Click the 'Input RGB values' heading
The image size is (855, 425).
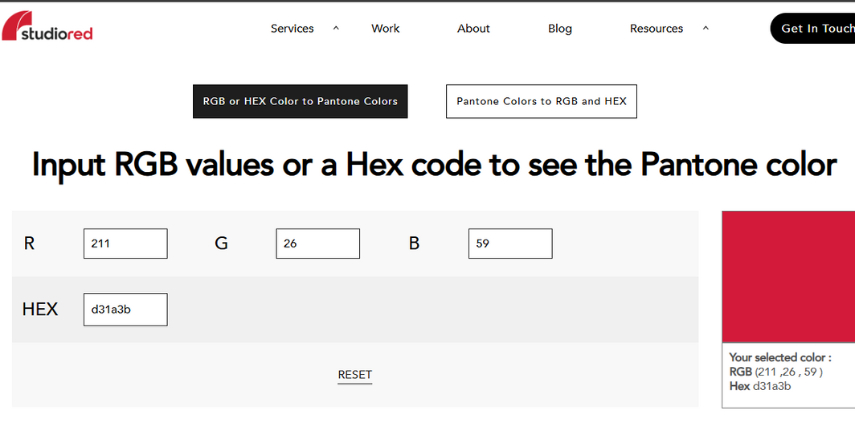pos(434,165)
